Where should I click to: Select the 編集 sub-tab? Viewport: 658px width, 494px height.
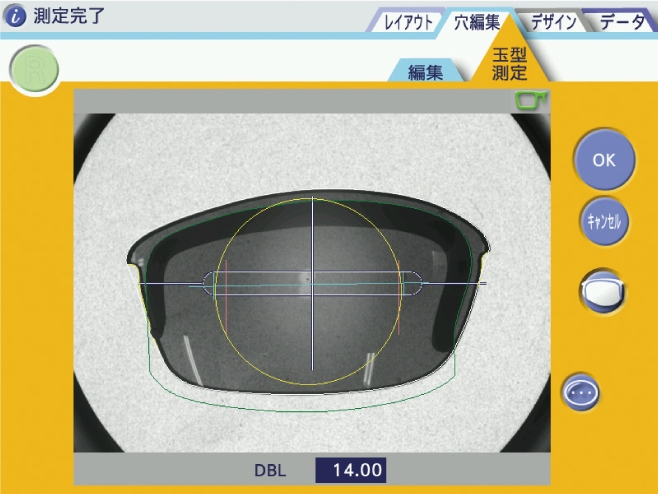(x=426, y=71)
